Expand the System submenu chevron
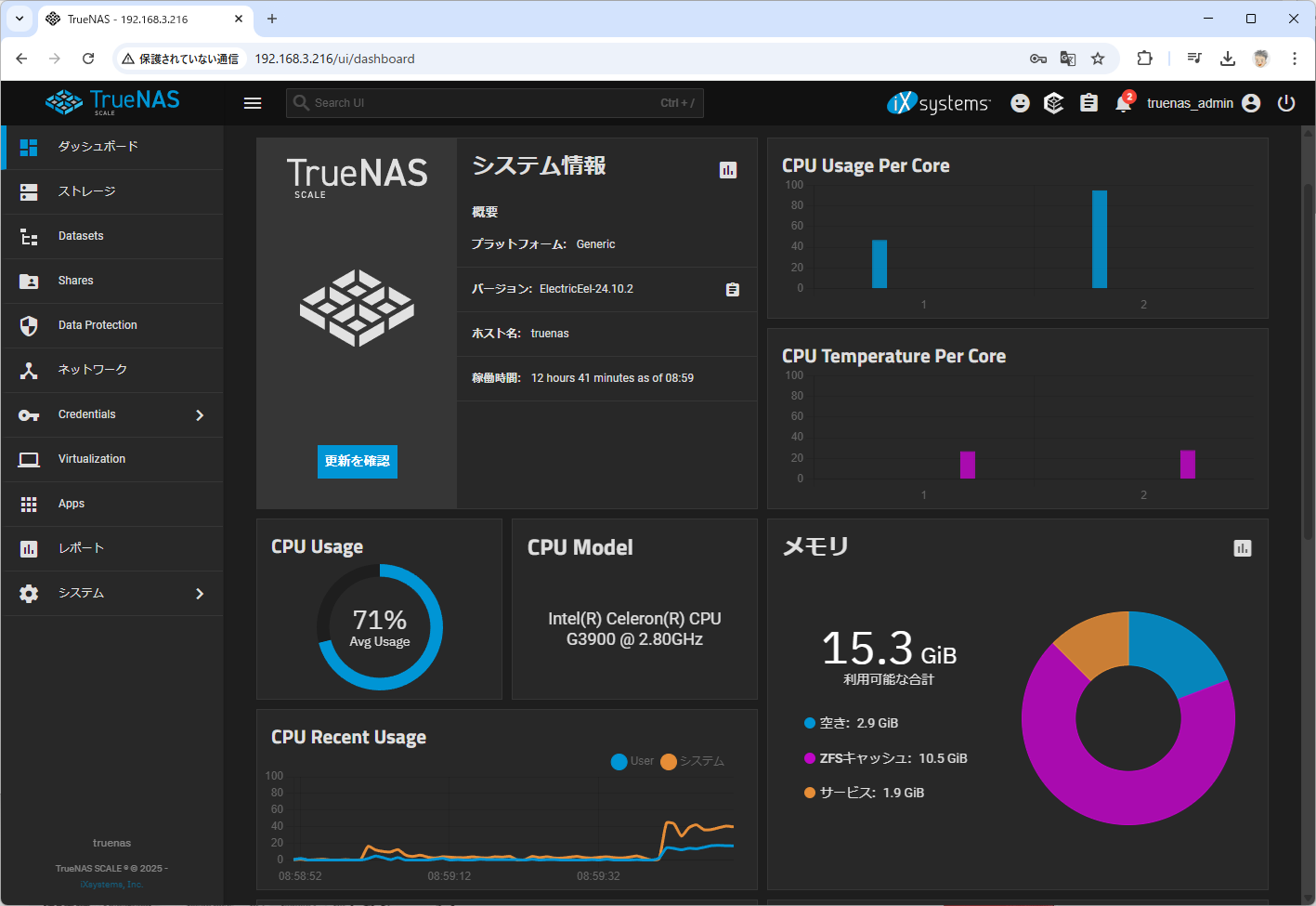This screenshot has height=906, width=1316. pyautogui.click(x=200, y=594)
